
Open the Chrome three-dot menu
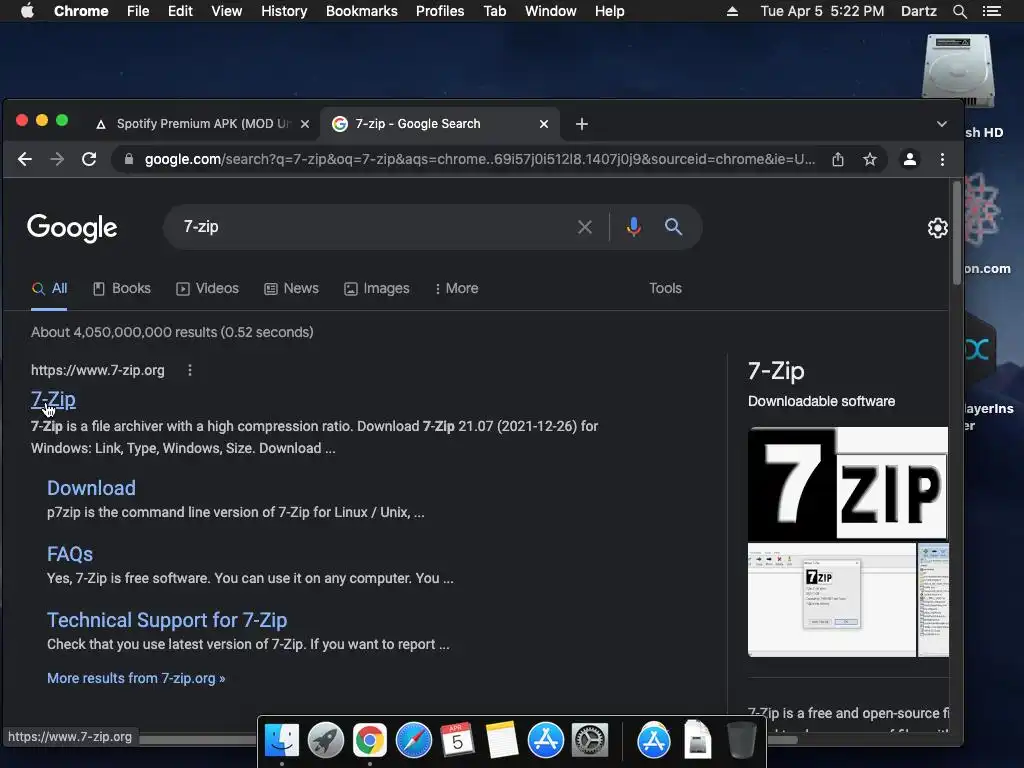[x=942, y=159]
